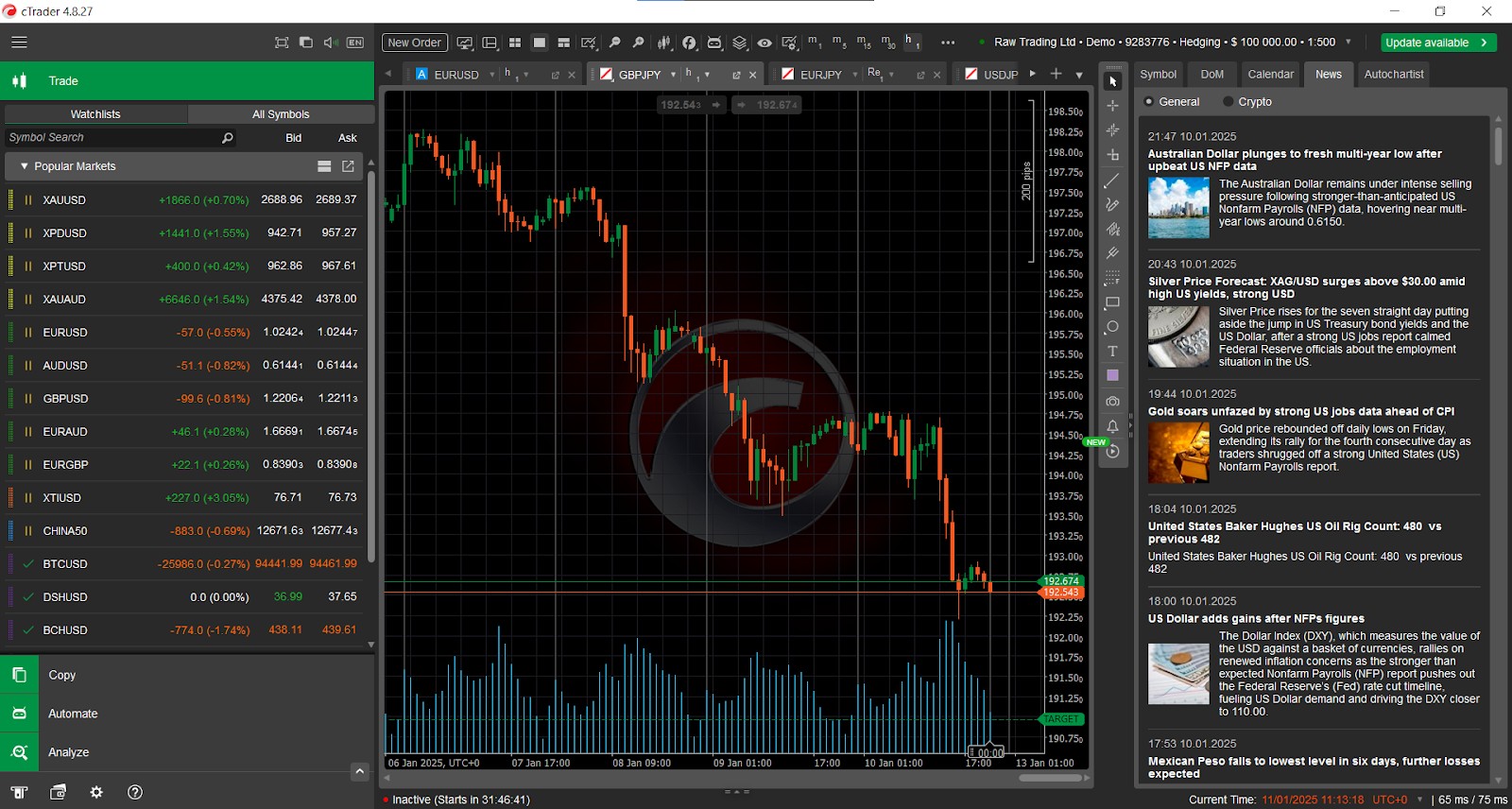
Task: Switch to the All Symbols tab
Action: click(x=281, y=114)
